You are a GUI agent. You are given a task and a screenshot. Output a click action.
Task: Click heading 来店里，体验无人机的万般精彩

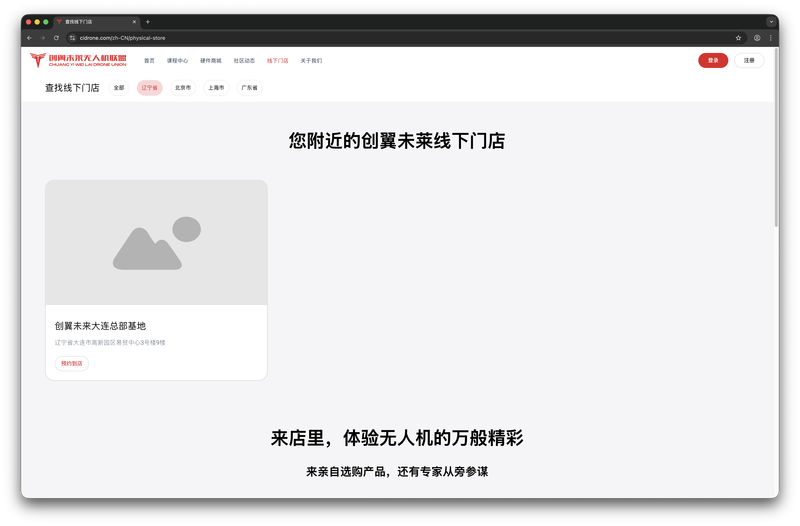click(397, 438)
